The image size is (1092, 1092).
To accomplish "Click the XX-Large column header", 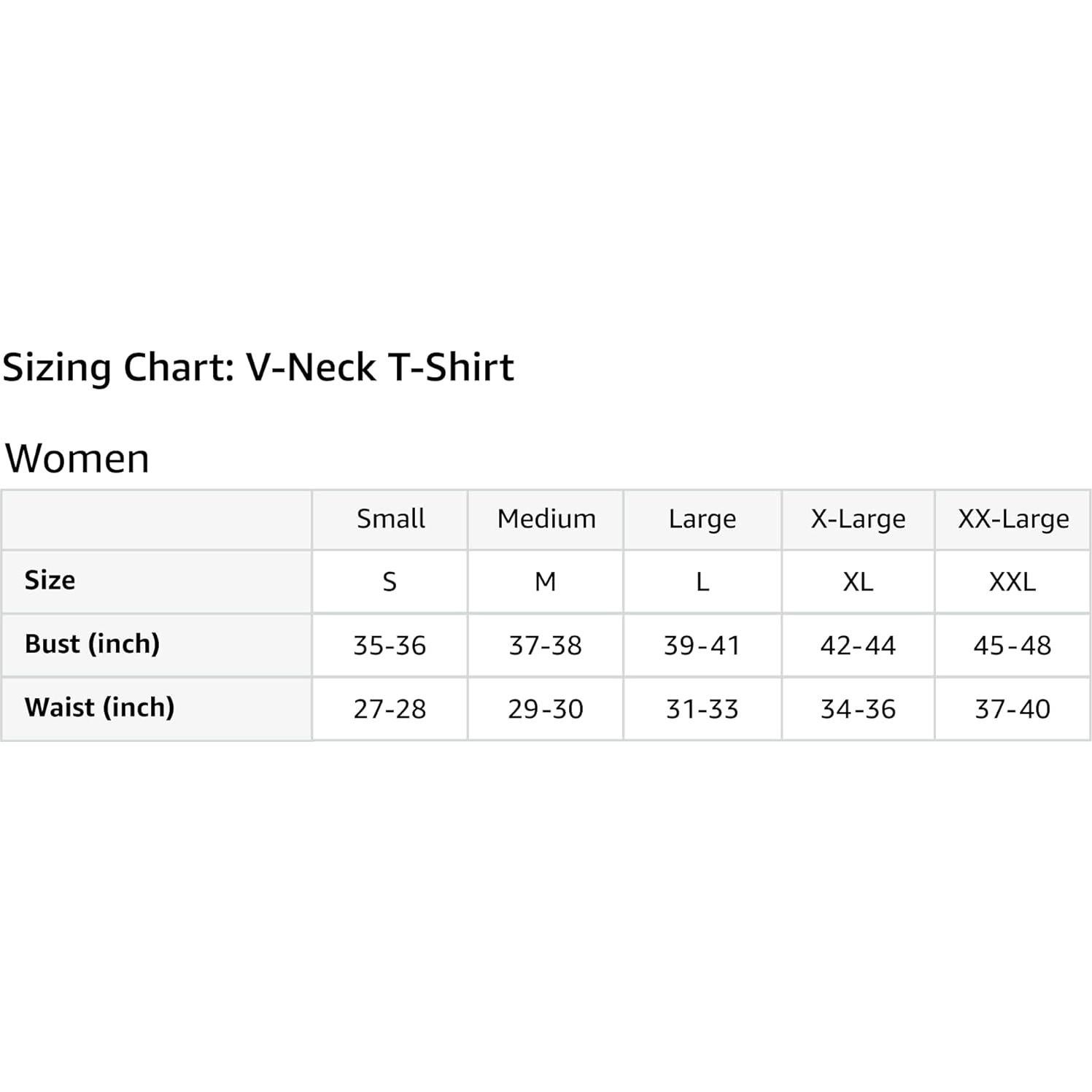I will coord(1013,519).
